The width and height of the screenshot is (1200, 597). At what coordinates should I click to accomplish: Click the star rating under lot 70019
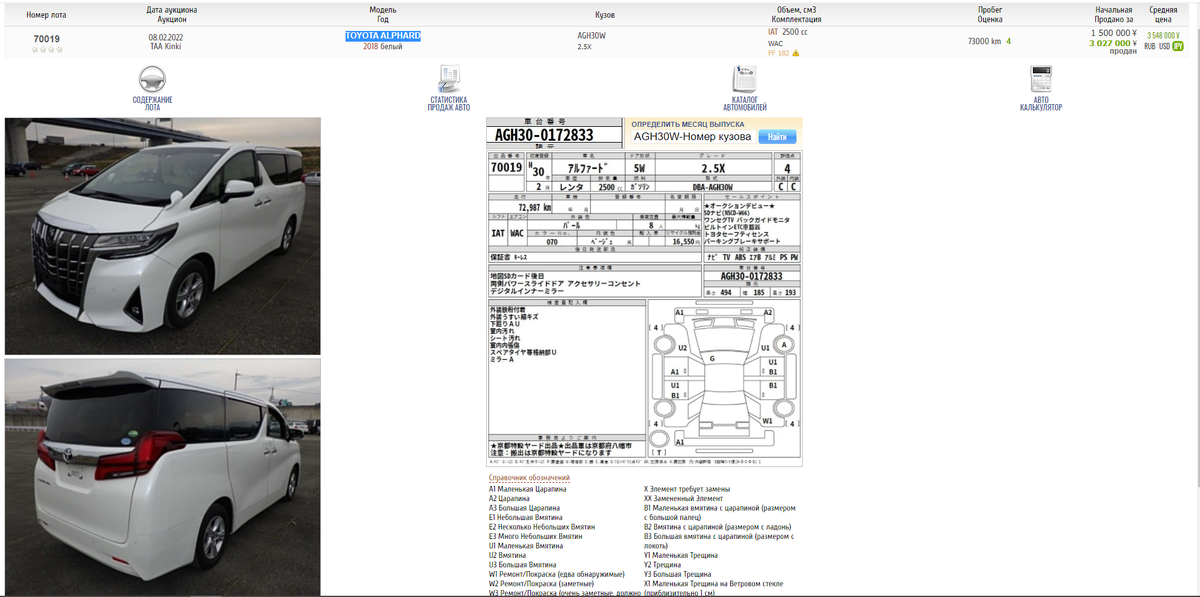[46, 49]
